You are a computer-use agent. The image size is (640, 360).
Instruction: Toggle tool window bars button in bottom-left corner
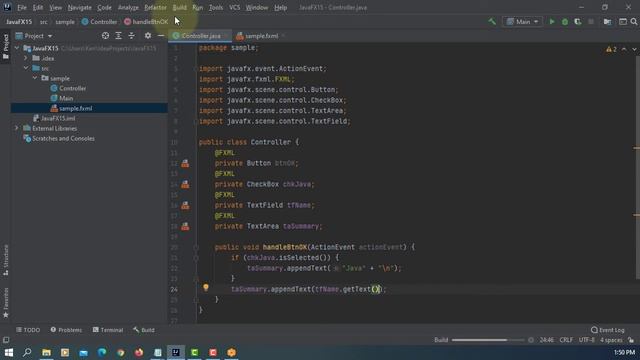pos(6,340)
